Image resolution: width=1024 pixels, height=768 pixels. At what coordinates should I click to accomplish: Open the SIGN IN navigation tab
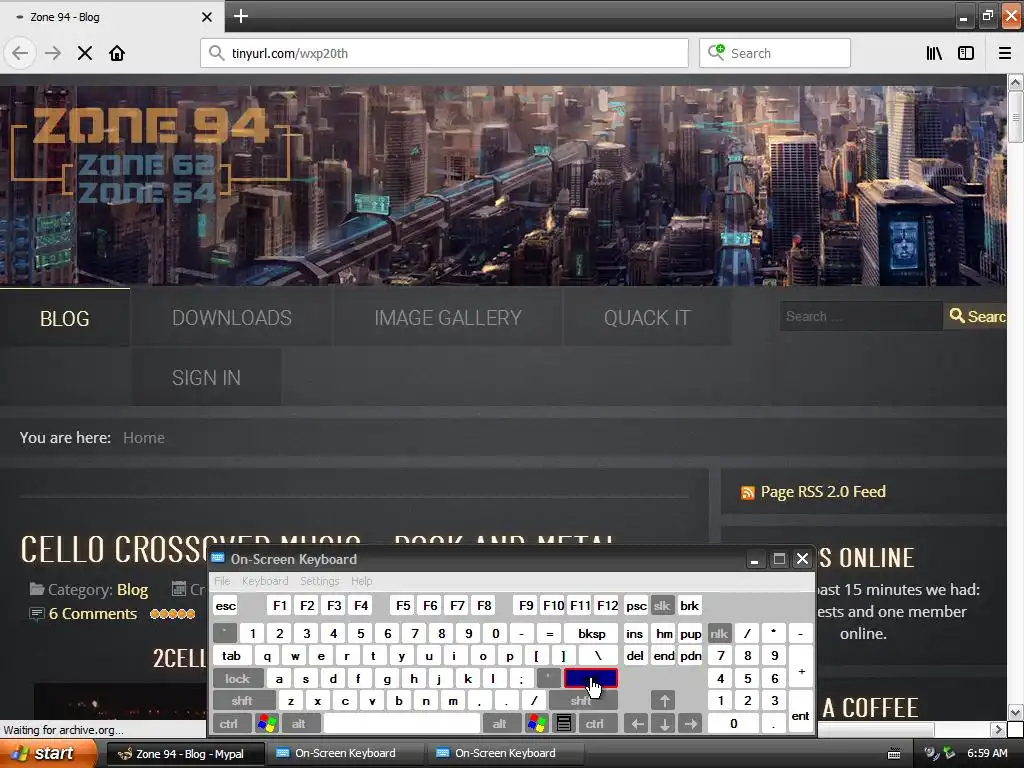(206, 377)
